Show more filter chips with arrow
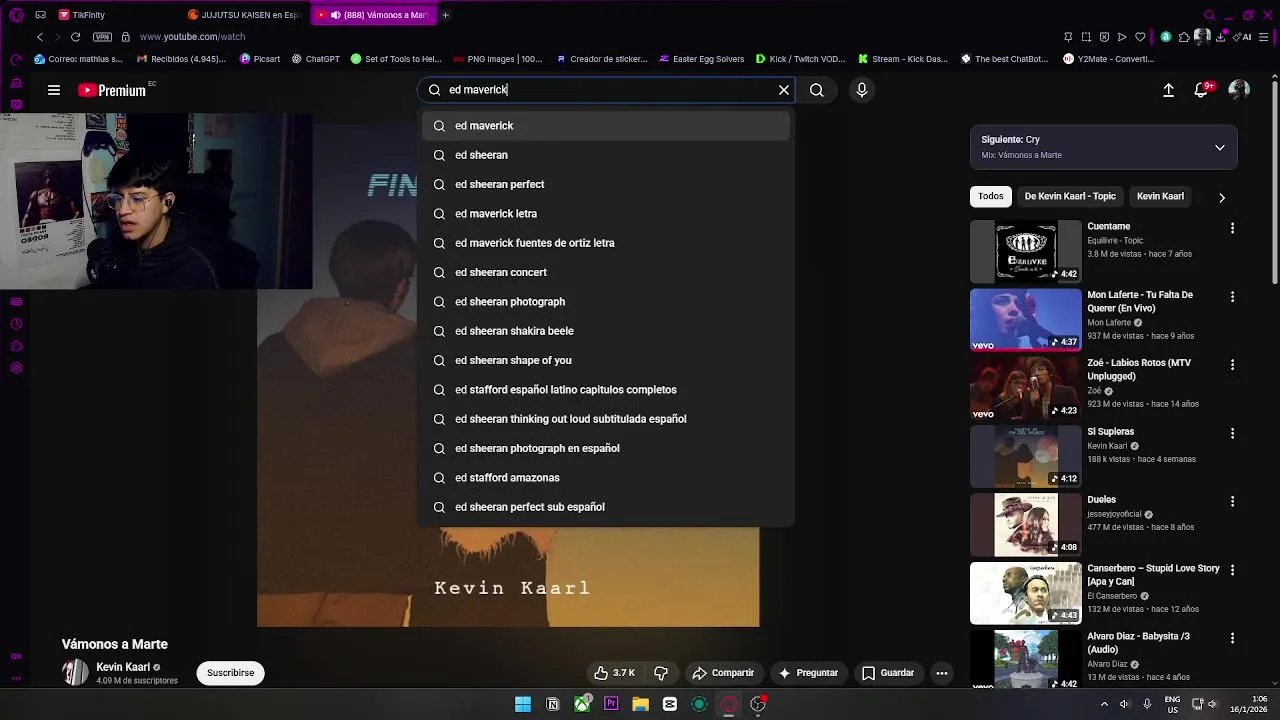 pyautogui.click(x=1221, y=197)
